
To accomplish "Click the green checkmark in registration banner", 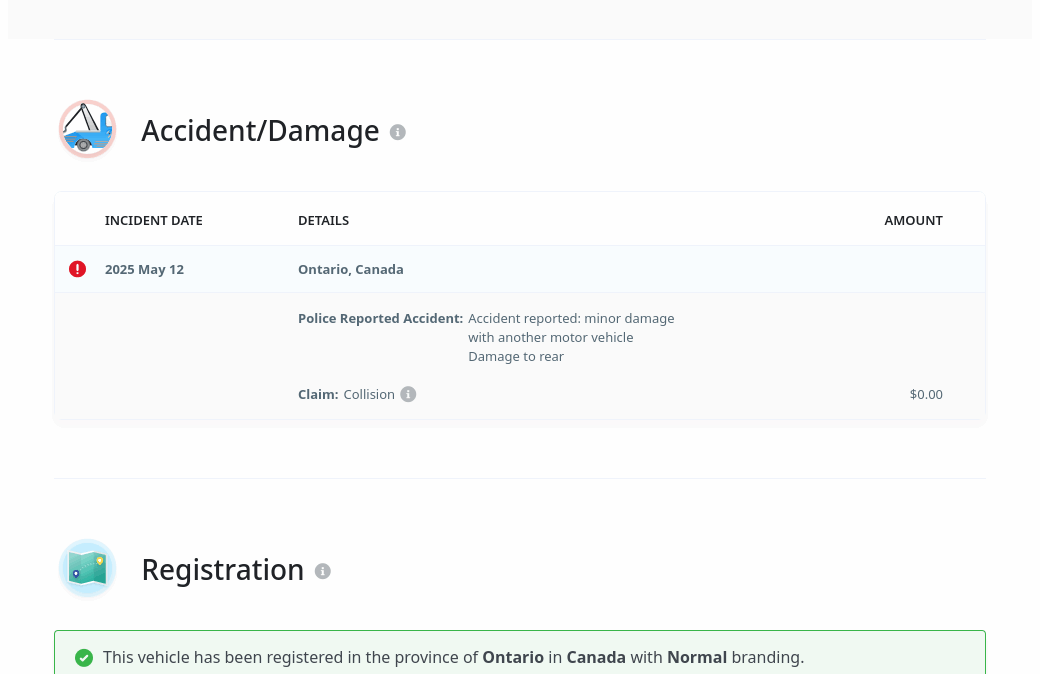I will 84,658.
